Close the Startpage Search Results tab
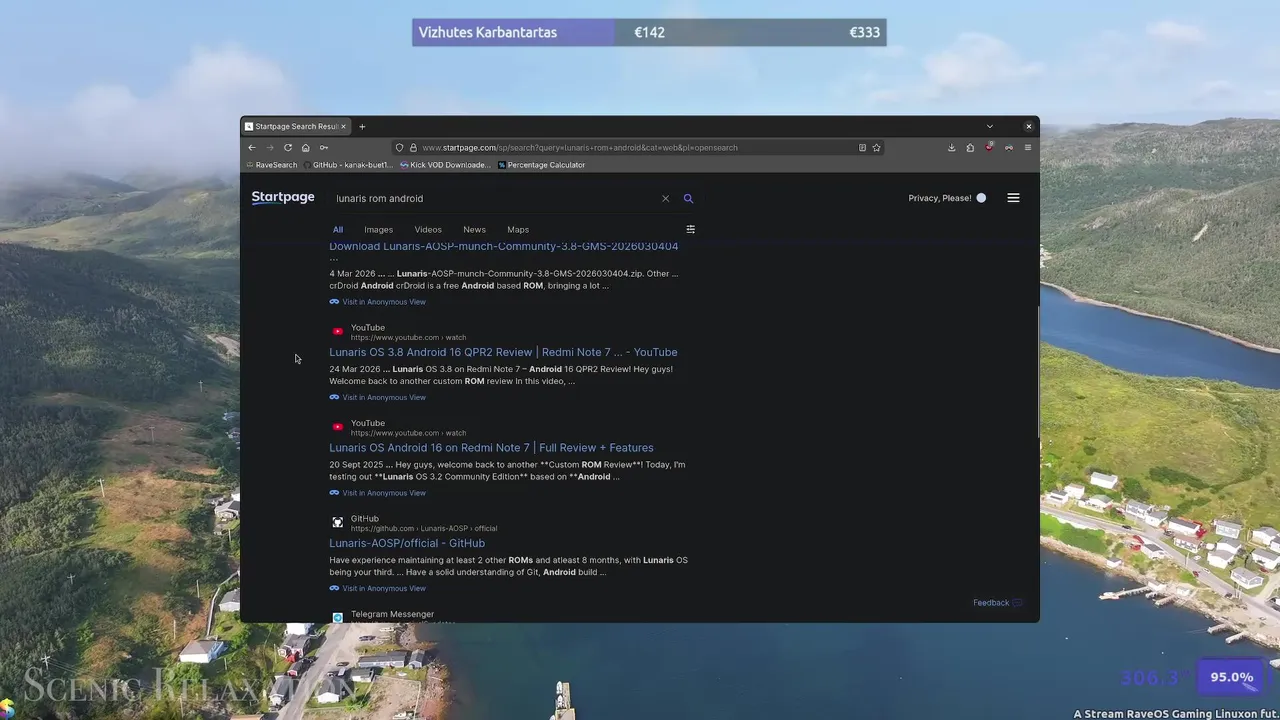Image resolution: width=1280 pixels, height=720 pixels. coord(343,126)
